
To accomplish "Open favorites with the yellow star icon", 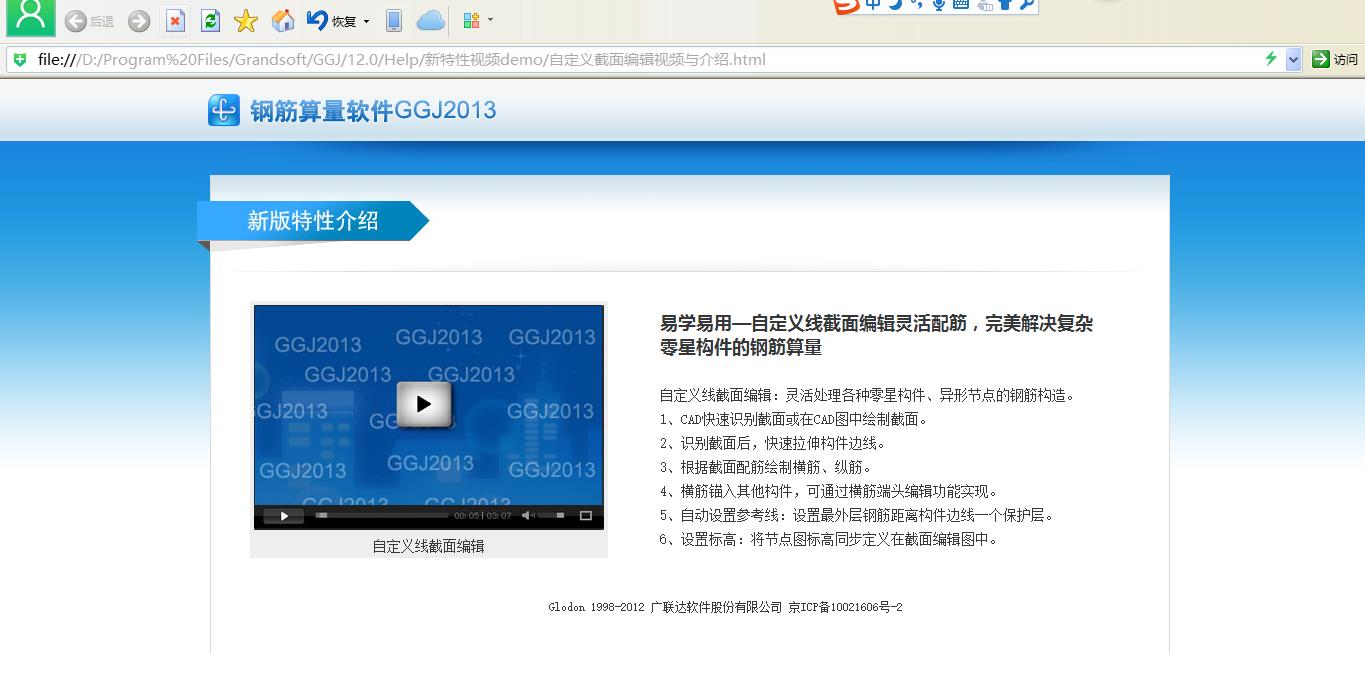I will (x=246, y=21).
